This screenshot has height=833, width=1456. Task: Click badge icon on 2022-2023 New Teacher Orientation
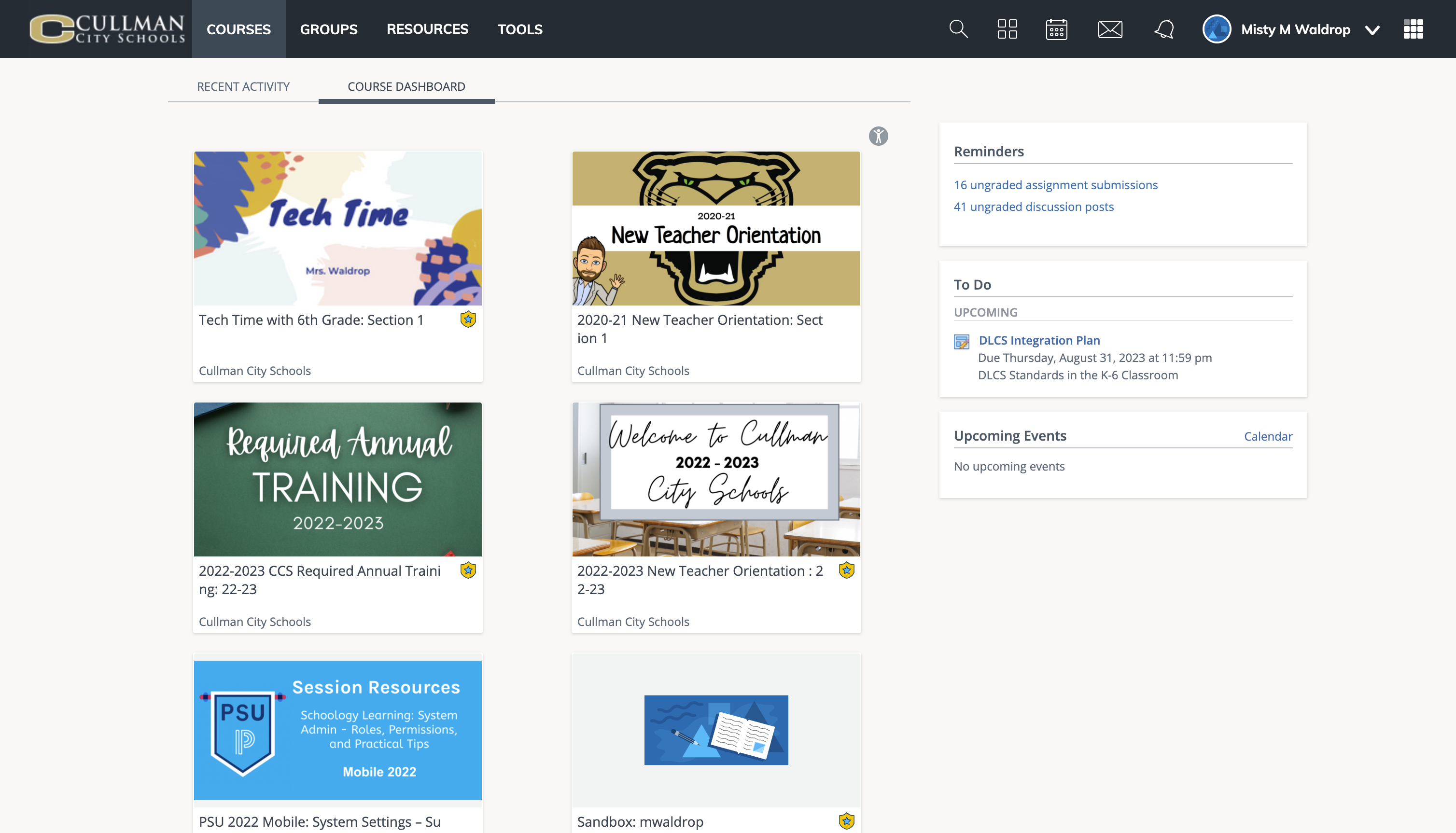coord(847,570)
